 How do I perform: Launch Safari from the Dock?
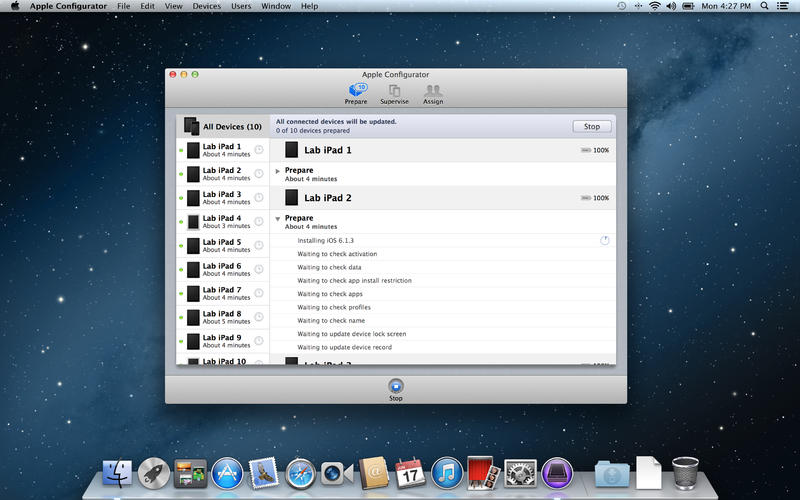[300, 472]
